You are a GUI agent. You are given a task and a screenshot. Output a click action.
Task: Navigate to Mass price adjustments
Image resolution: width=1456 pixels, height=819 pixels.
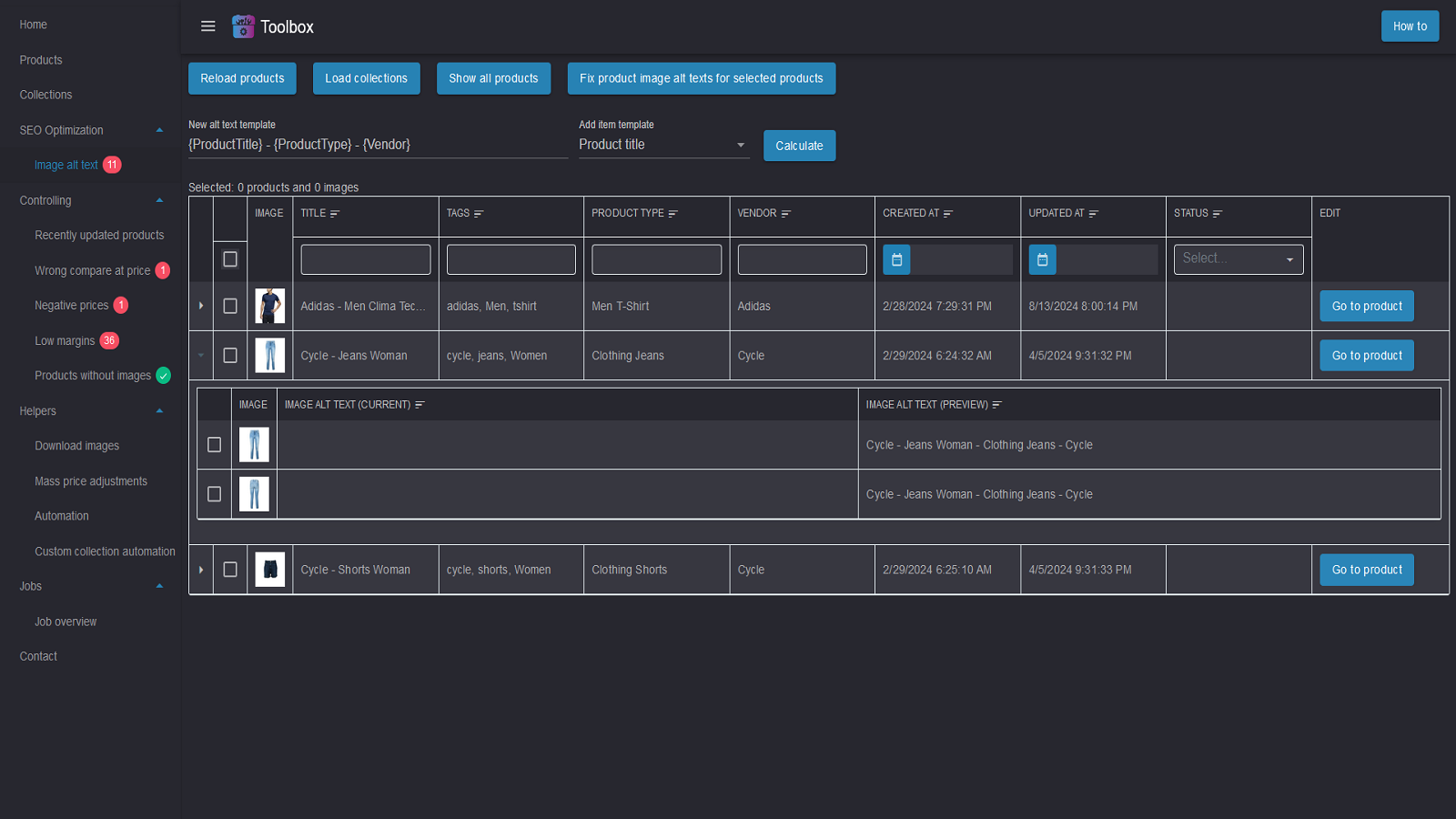pos(91,481)
